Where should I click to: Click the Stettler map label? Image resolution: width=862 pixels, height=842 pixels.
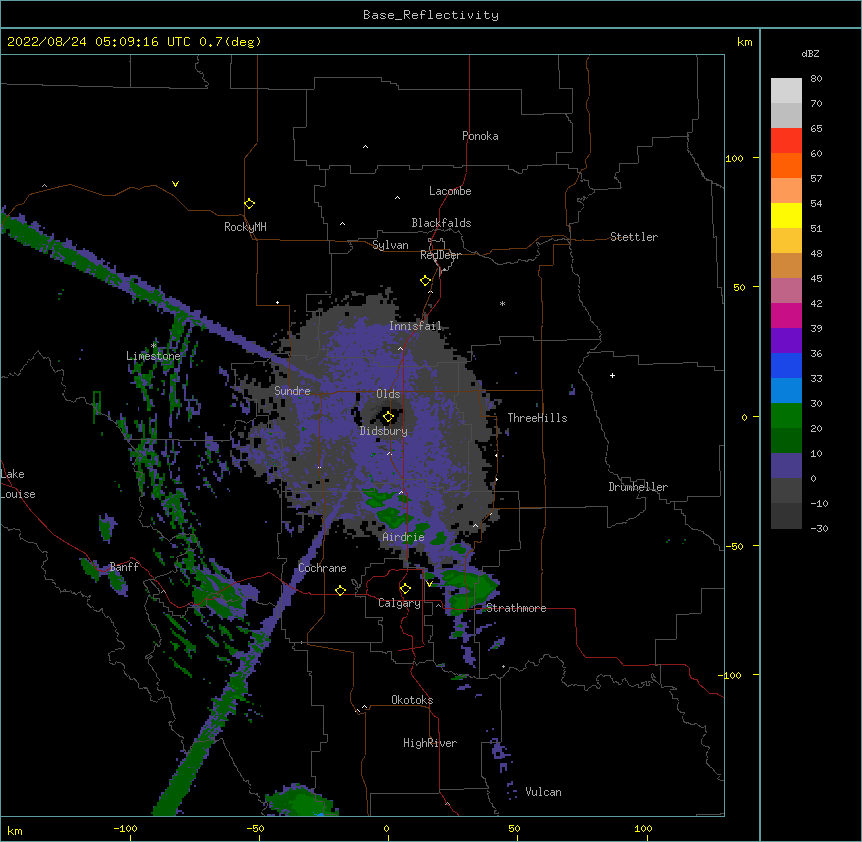click(x=634, y=237)
